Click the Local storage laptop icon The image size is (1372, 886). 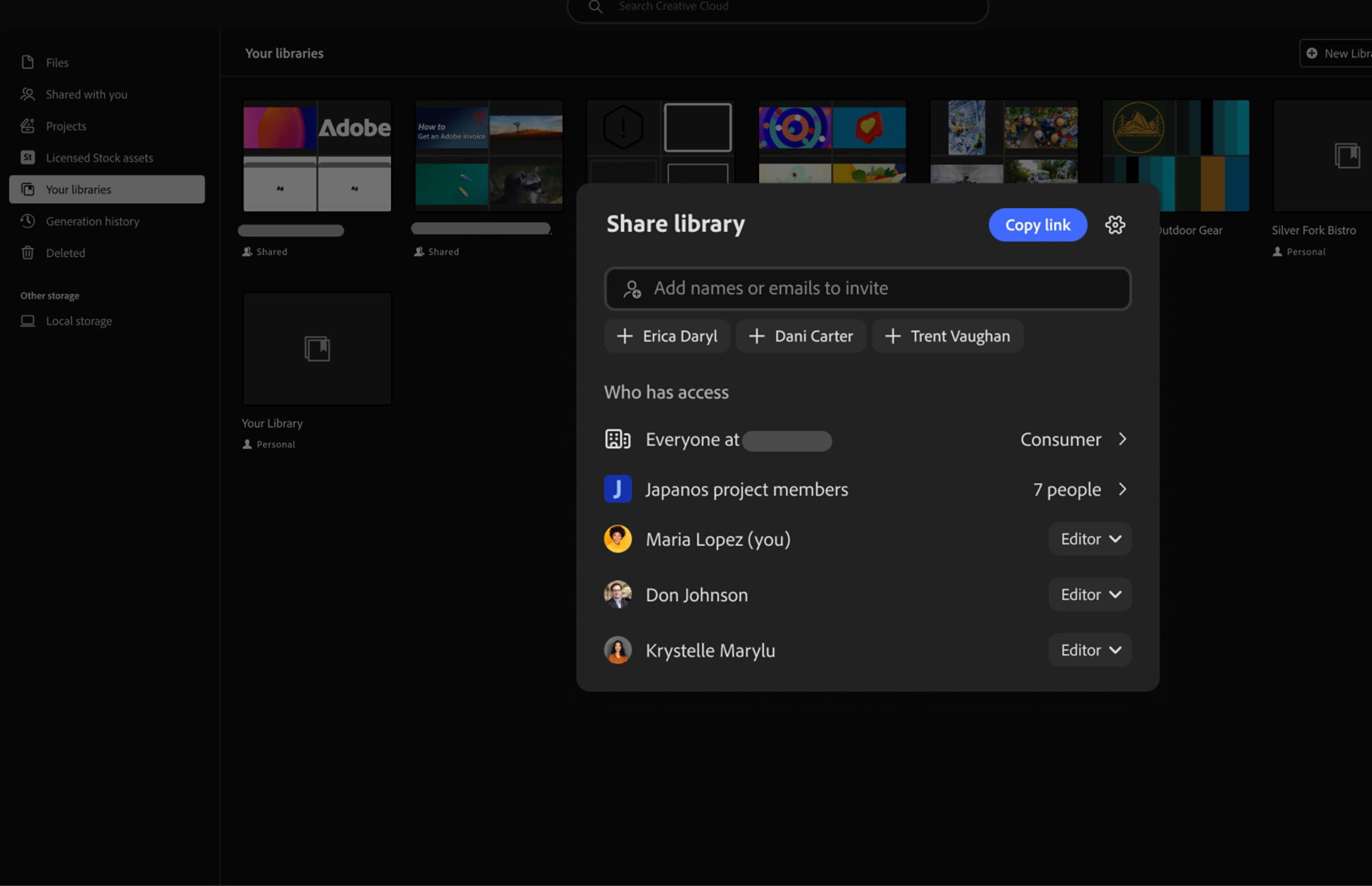click(x=28, y=321)
